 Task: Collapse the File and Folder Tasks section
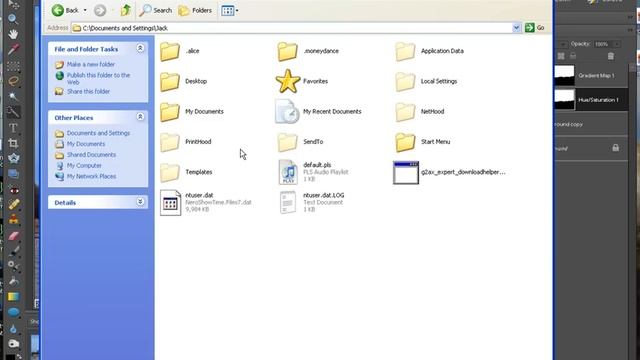[140, 49]
